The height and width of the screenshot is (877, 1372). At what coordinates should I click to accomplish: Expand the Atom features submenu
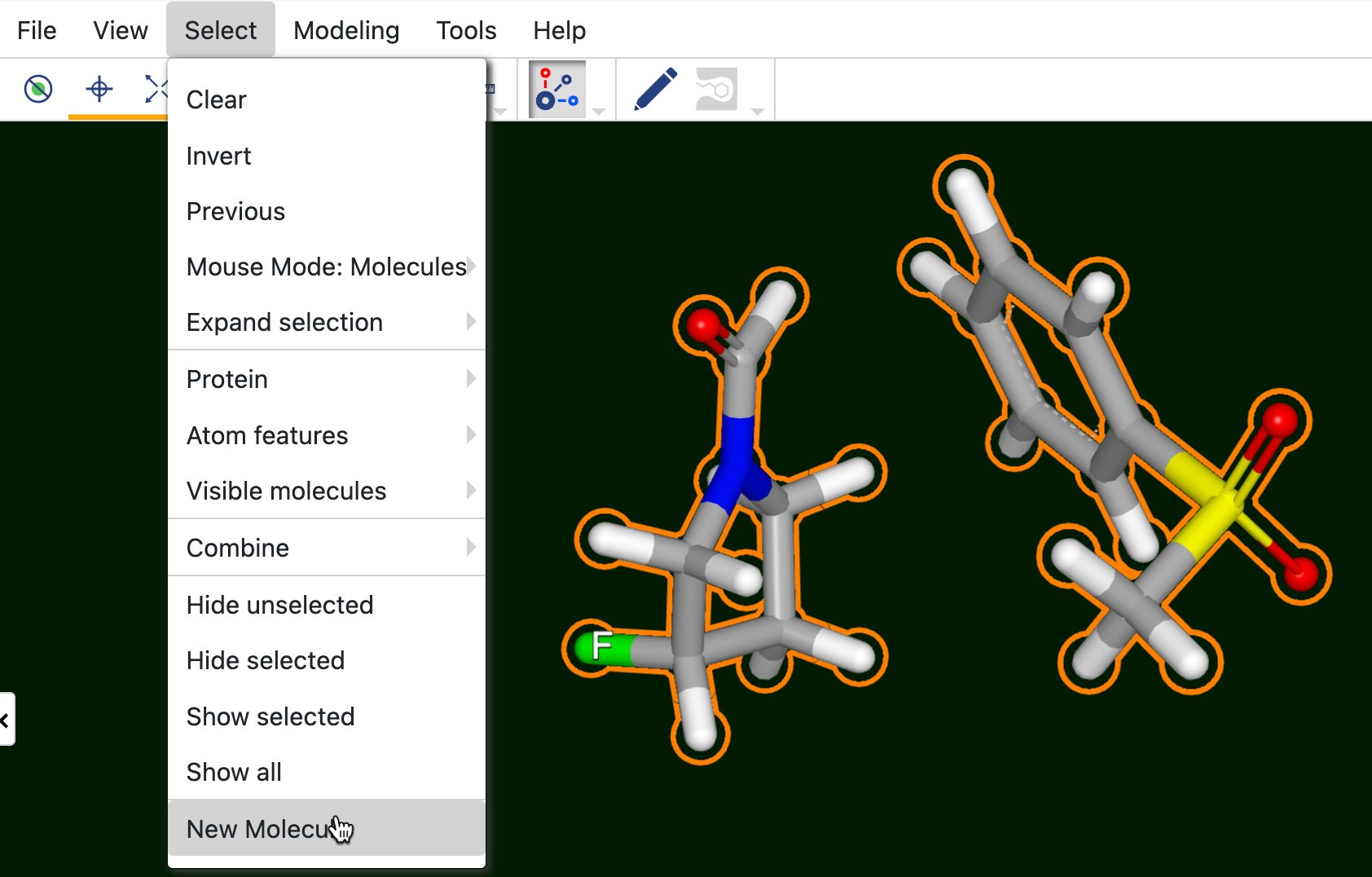[326, 435]
